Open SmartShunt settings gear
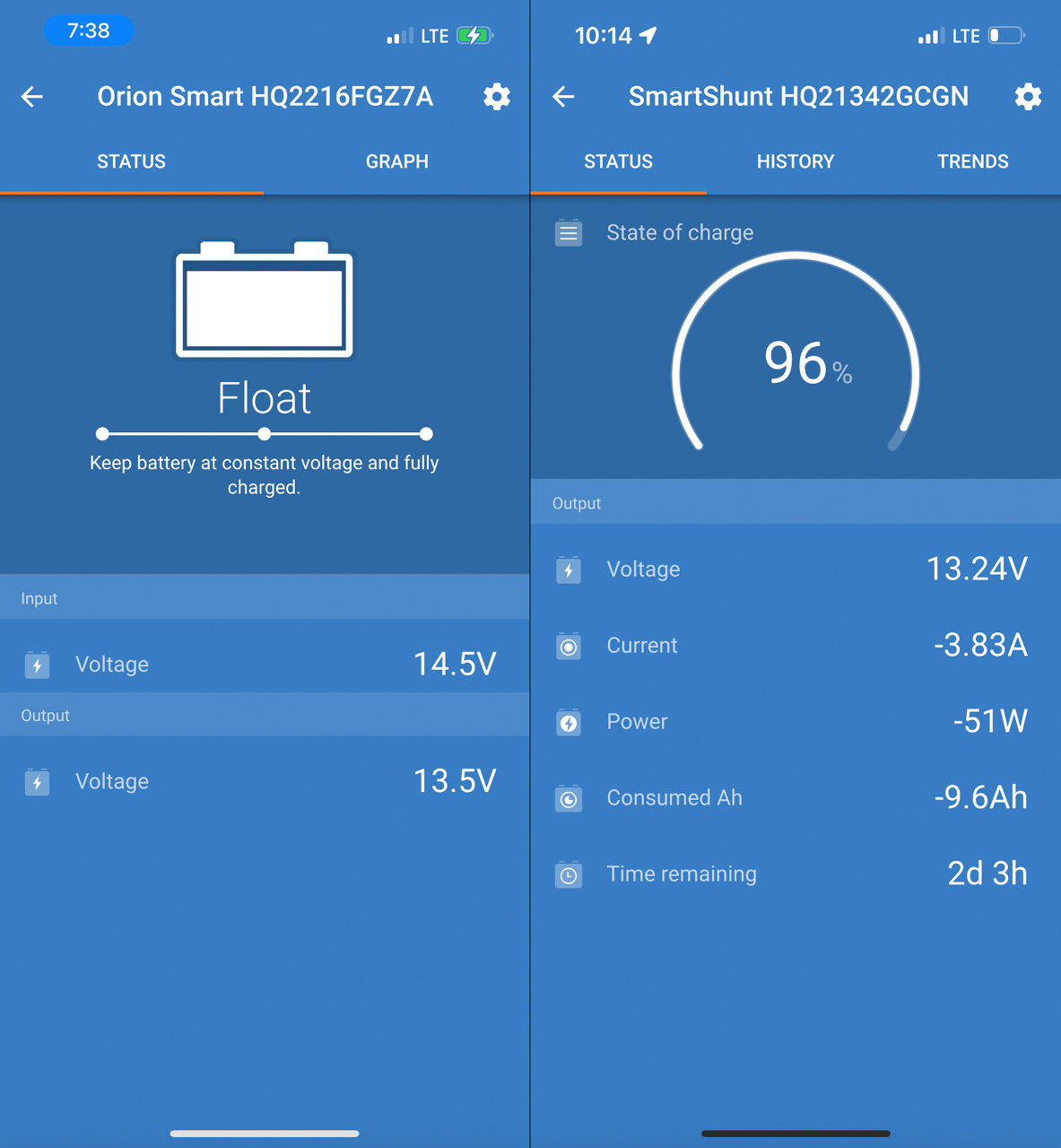1061x1148 pixels. click(1028, 97)
